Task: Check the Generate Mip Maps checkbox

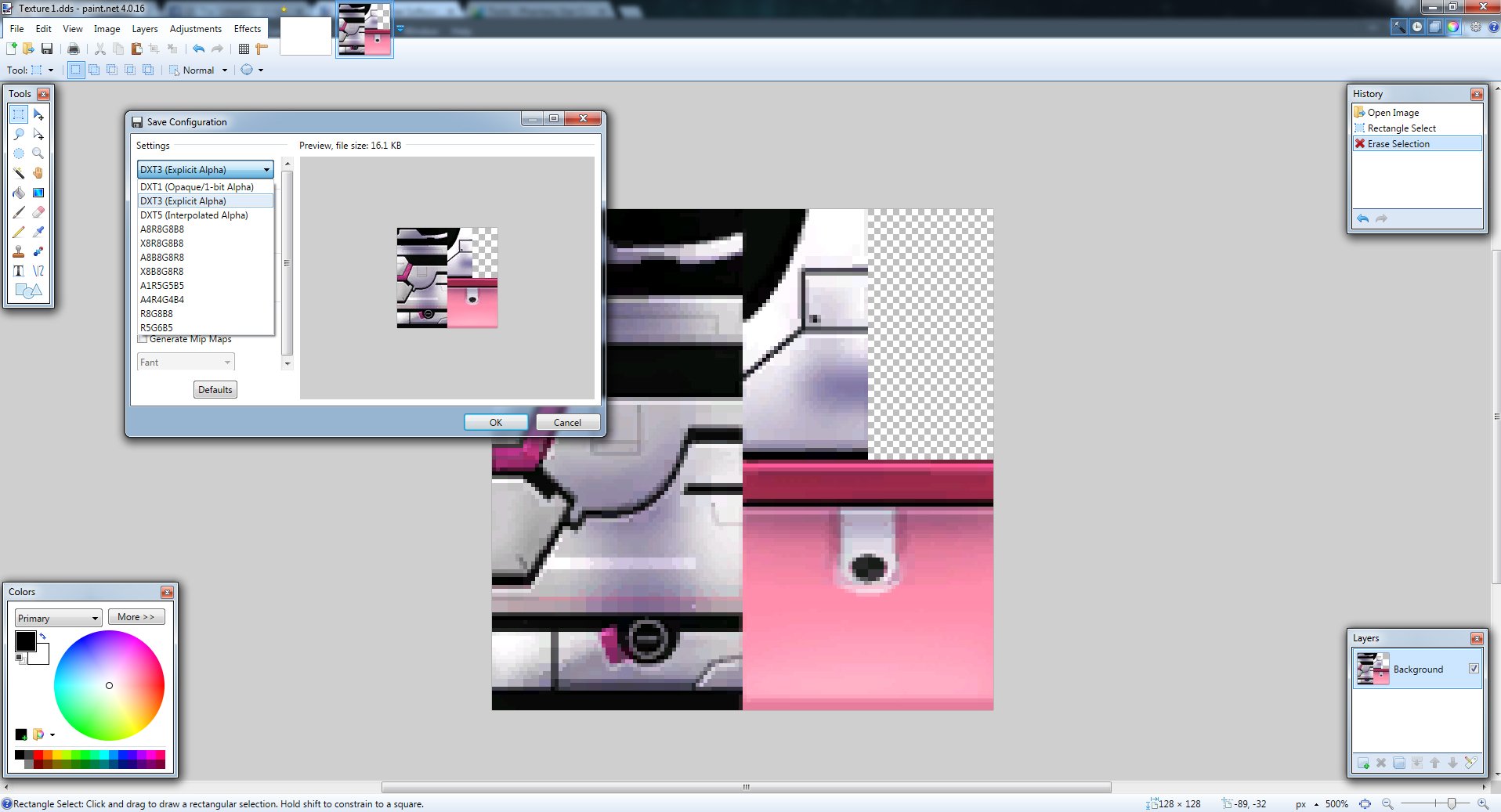Action: [143, 339]
